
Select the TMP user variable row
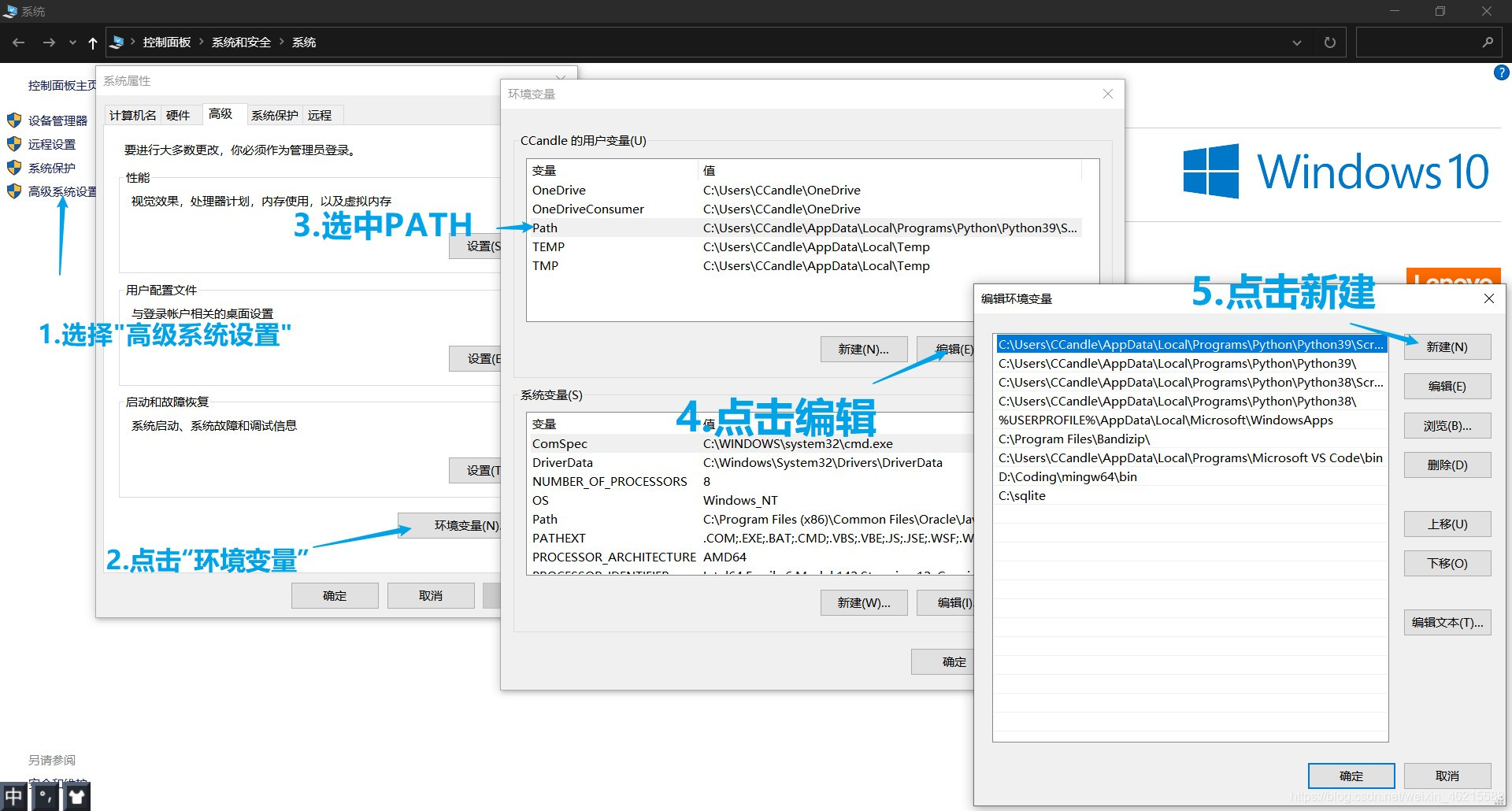click(804, 265)
